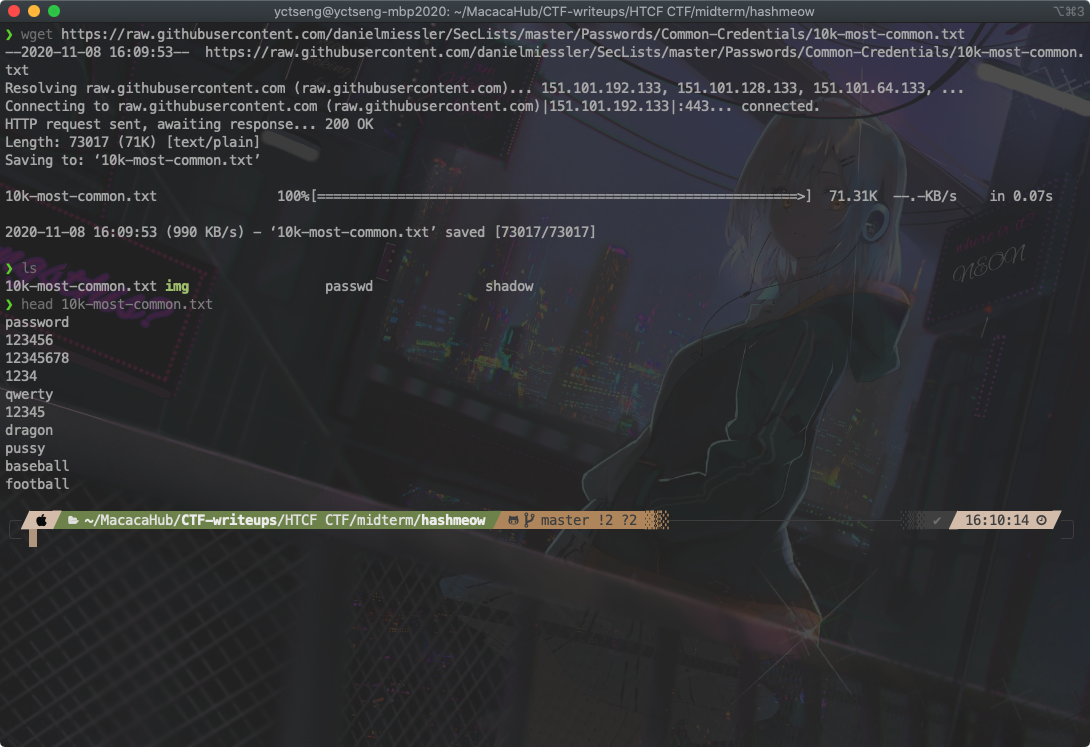Click the 'dragon' output line

pyautogui.click(x=29, y=431)
